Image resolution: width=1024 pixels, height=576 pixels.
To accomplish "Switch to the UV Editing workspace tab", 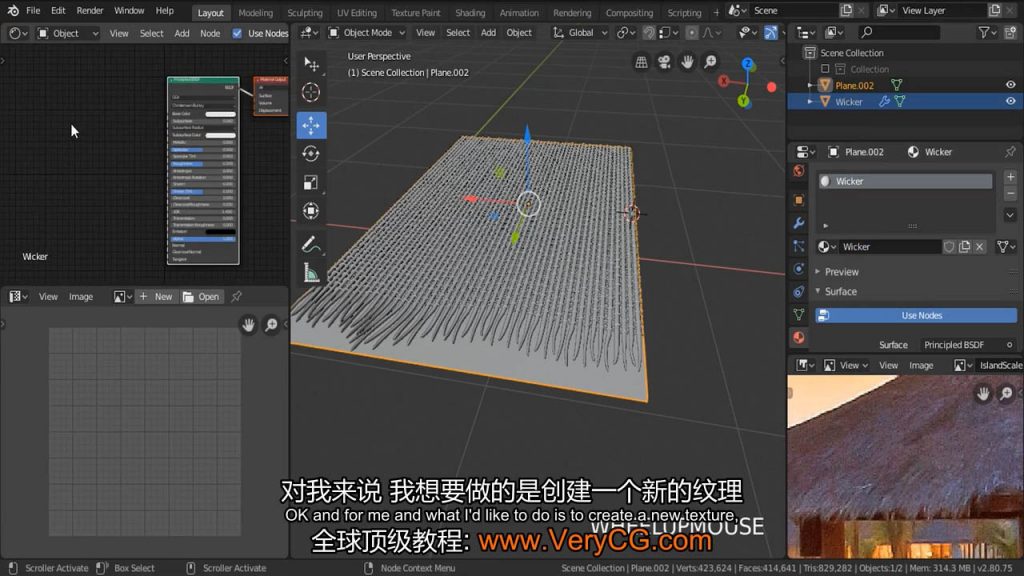I will pos(357,12).
